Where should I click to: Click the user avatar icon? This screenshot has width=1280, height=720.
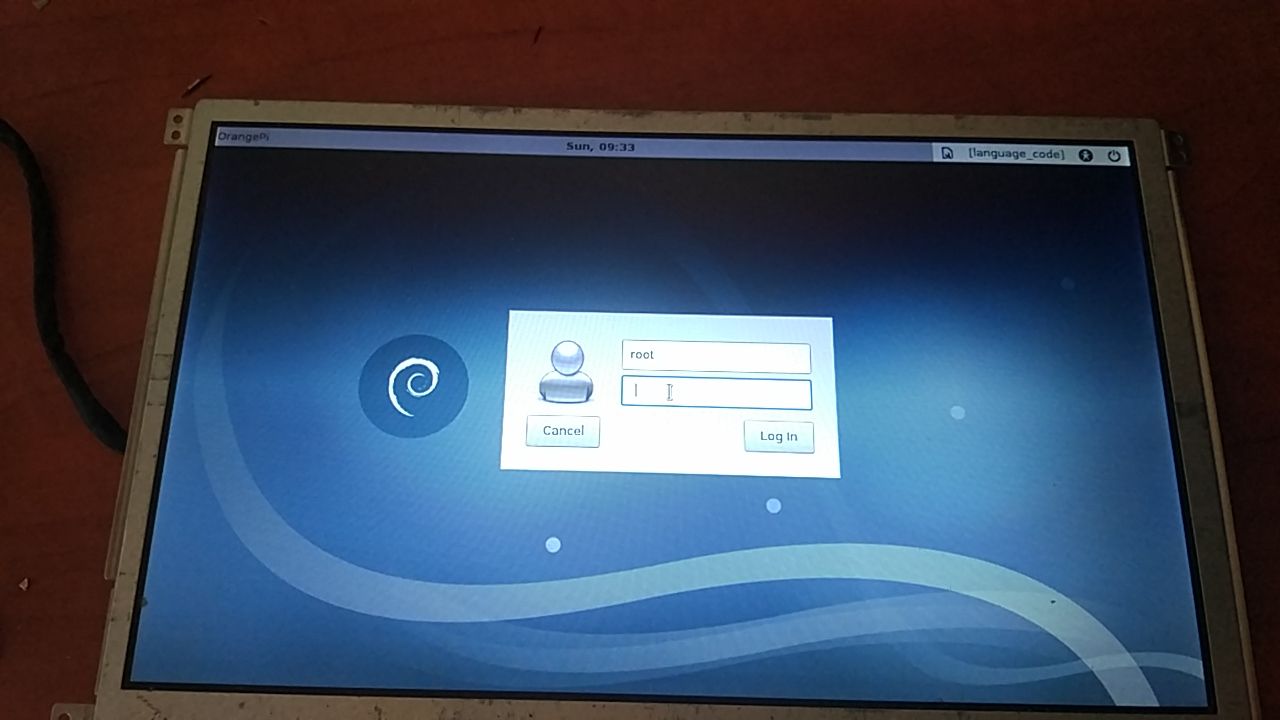(x=567, y=371)
